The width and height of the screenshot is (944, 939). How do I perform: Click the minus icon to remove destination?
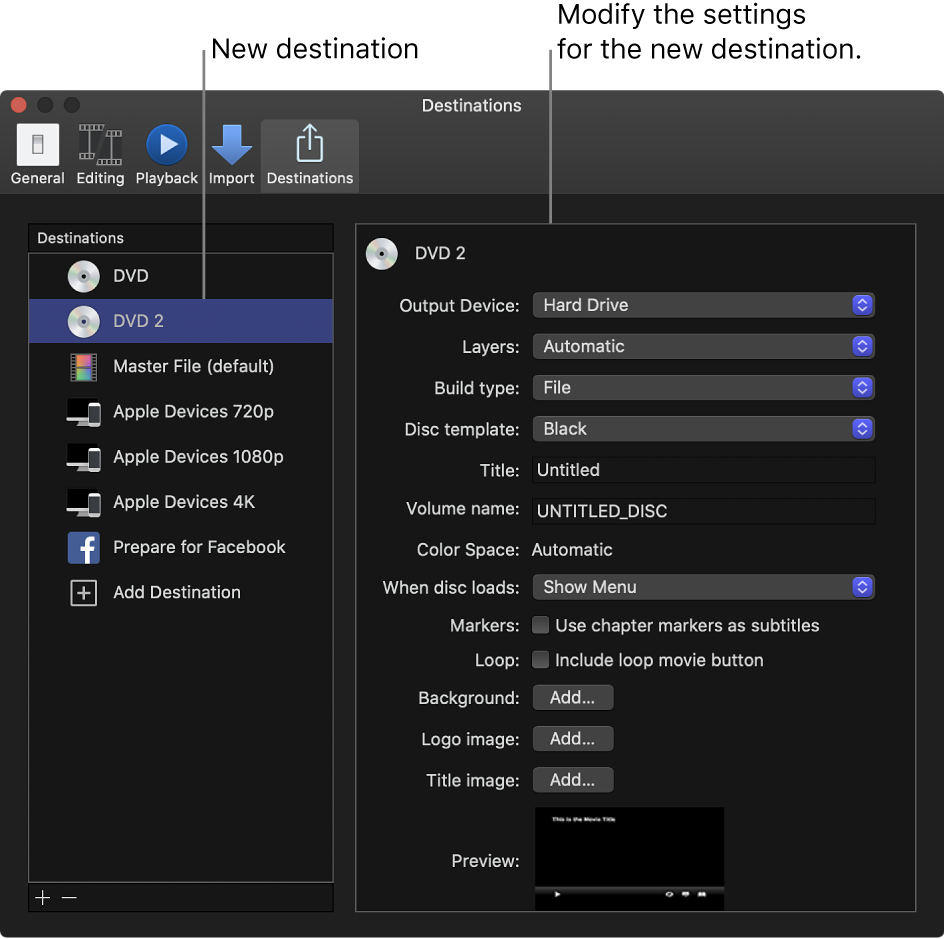click(69, 897)
